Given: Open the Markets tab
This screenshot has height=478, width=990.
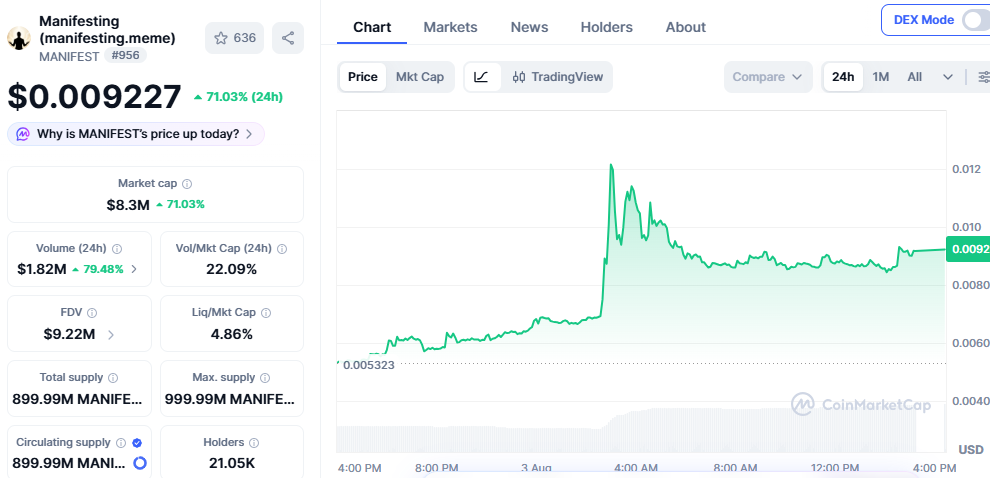Looking at the screenshot, I should click(x=450, y=27).
